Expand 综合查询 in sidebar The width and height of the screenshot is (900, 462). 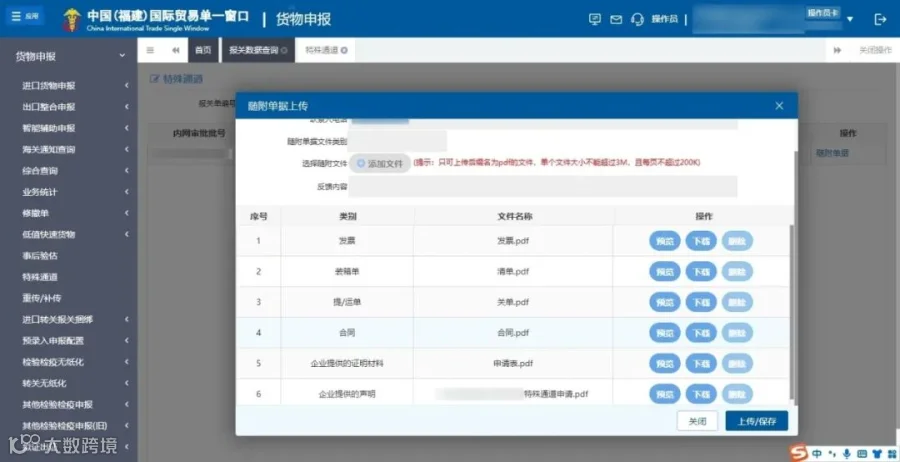coord(69,170)
